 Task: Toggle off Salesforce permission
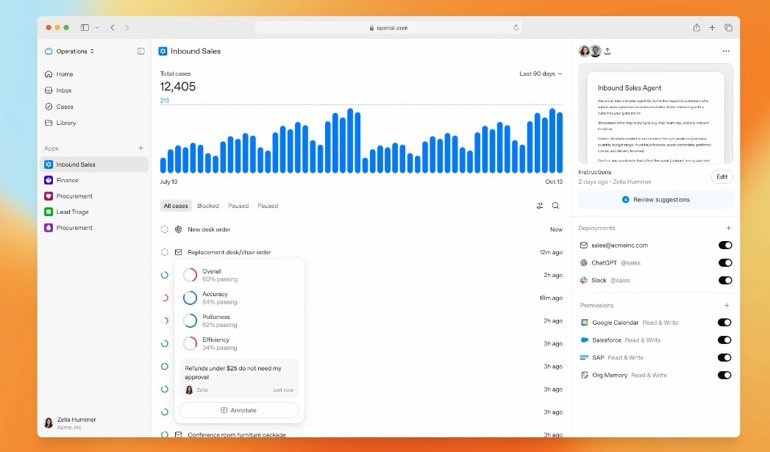[725, 340]
